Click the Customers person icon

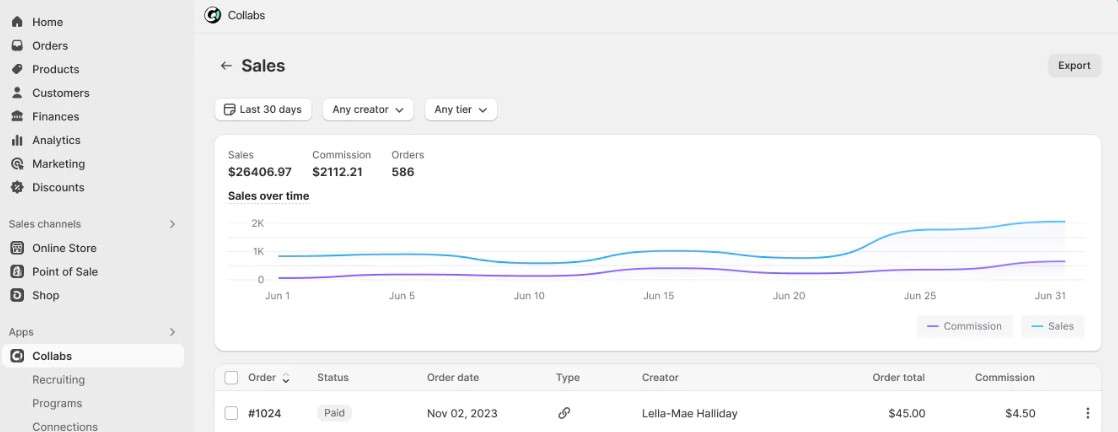click(17, 93)
